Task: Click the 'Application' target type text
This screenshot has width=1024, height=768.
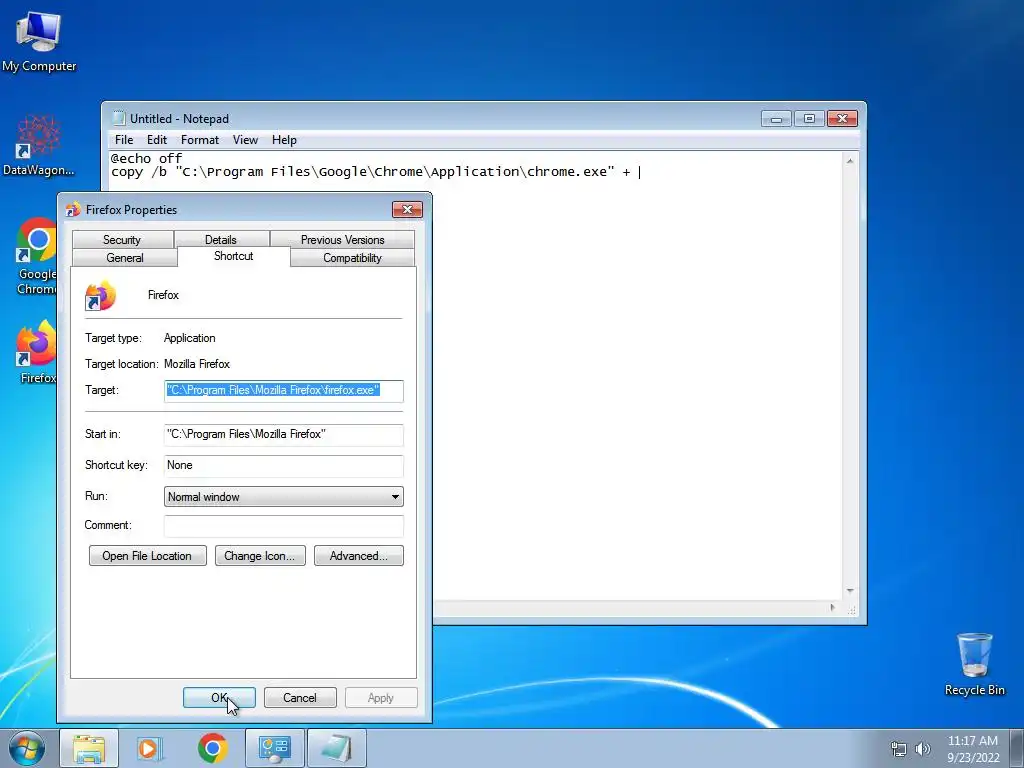Action: 189,338
